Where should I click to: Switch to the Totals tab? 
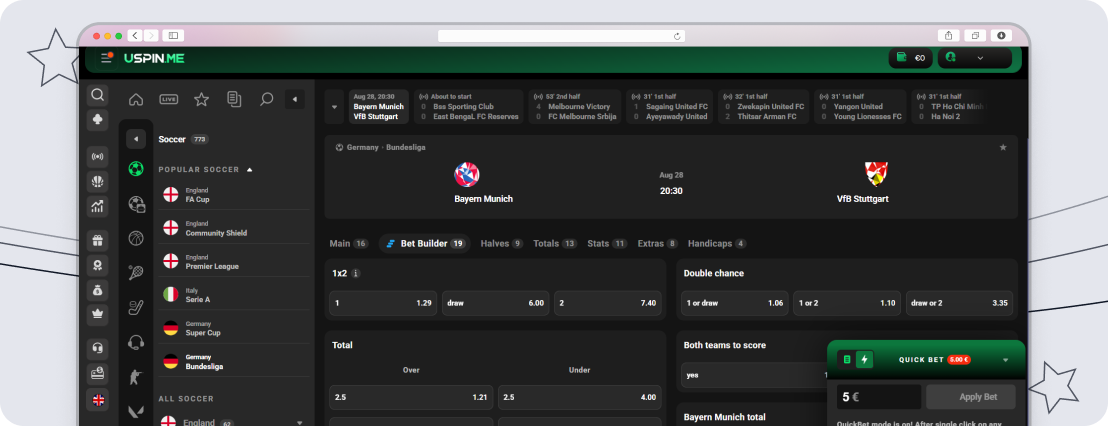555,244
